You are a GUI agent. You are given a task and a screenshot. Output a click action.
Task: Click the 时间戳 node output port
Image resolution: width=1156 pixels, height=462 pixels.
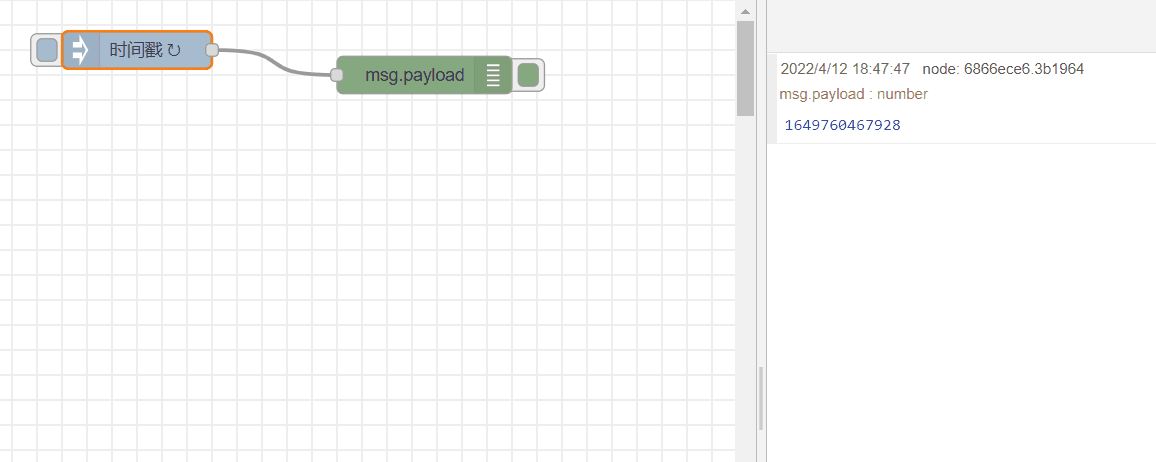pos(212,50)
